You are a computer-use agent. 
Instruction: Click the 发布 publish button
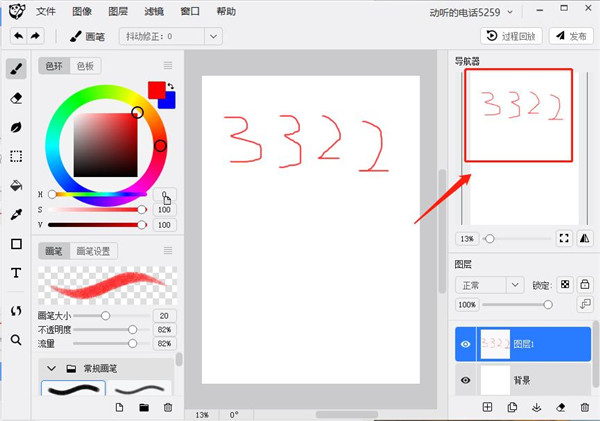click(x=571, y=36)
